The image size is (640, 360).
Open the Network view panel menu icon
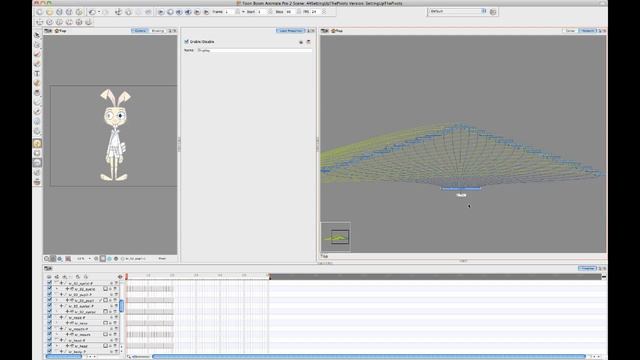point(324,31)
